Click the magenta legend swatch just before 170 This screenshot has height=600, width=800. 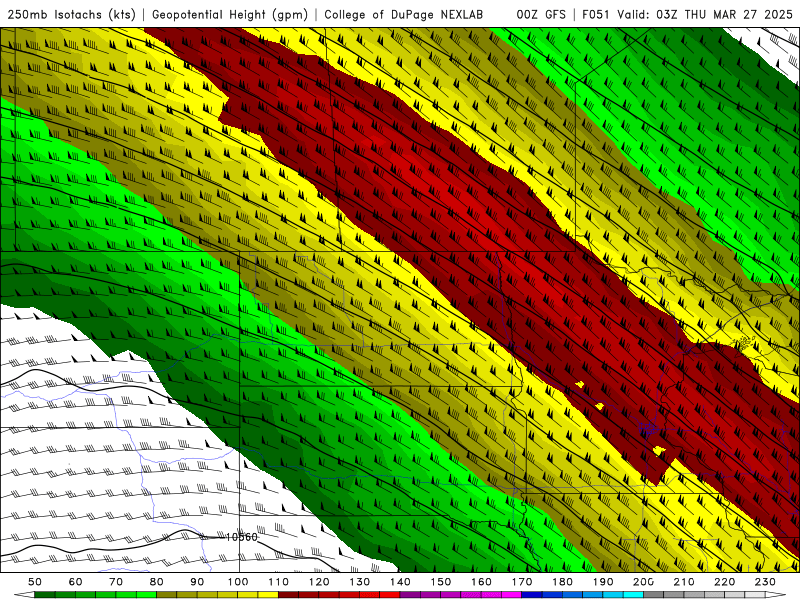point(511,595)
